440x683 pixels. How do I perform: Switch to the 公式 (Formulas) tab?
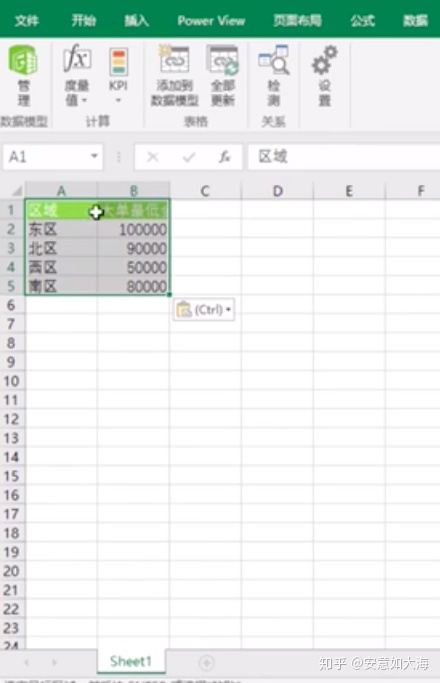[362, 20]
